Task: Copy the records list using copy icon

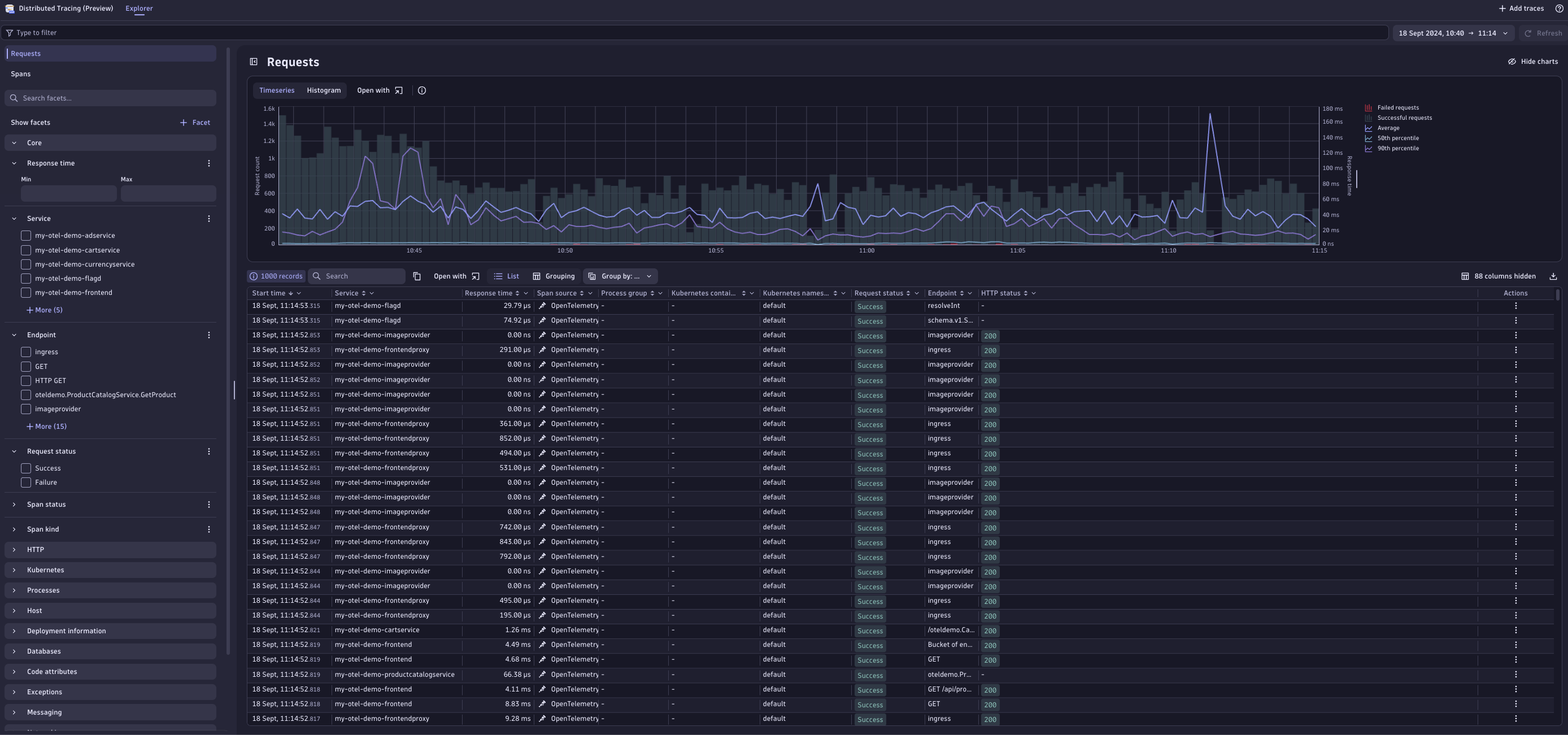Action: coord(417,276)
